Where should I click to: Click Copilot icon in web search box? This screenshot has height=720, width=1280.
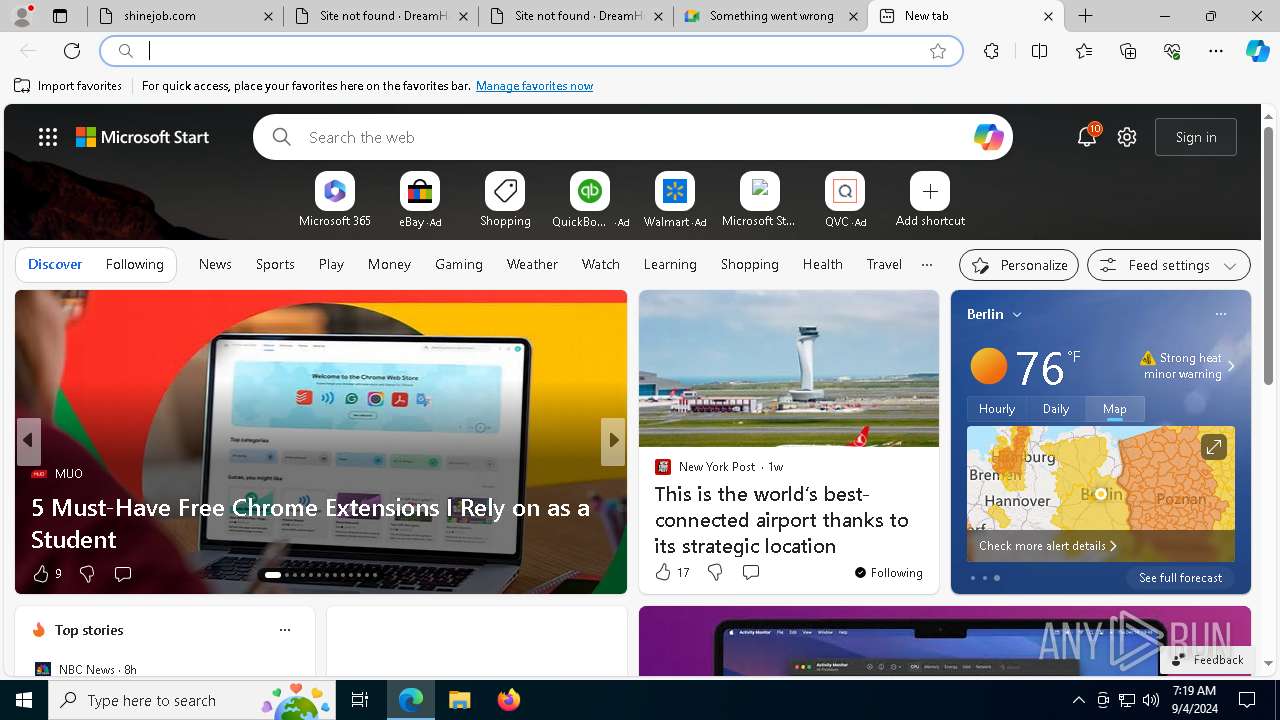click(988, 137)
